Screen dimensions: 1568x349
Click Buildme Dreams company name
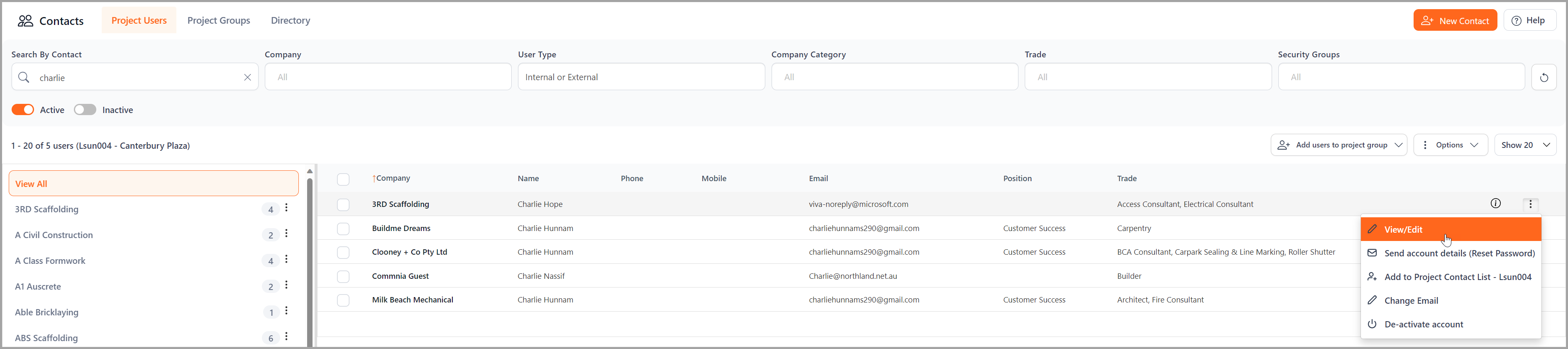click(x=401, y=229)
